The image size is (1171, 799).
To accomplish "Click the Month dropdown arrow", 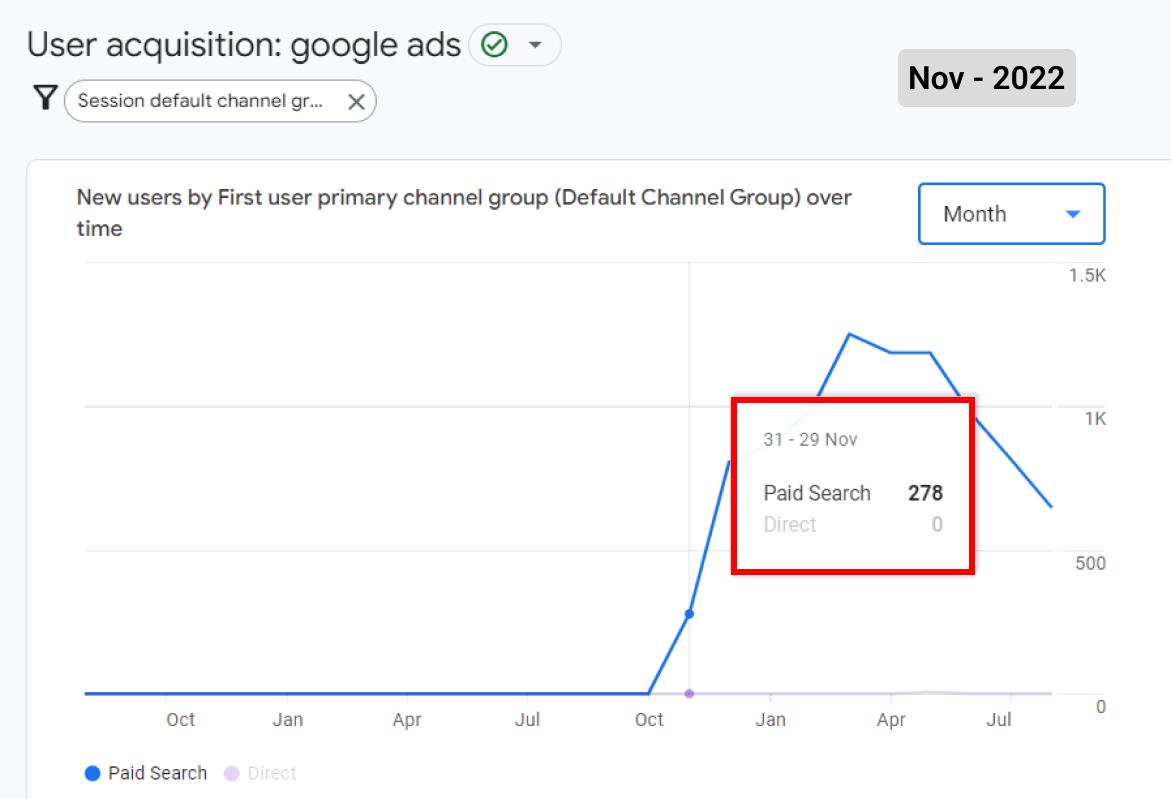I will (x=1072, y=214).
